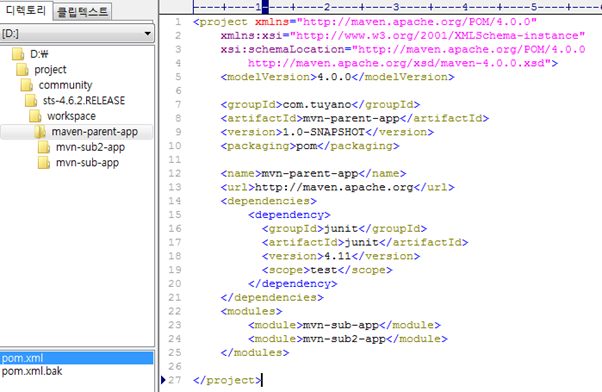Click the workspace folder icon
Image resolution: width=602 pixels, height=392 pixels.
point(35,116)
